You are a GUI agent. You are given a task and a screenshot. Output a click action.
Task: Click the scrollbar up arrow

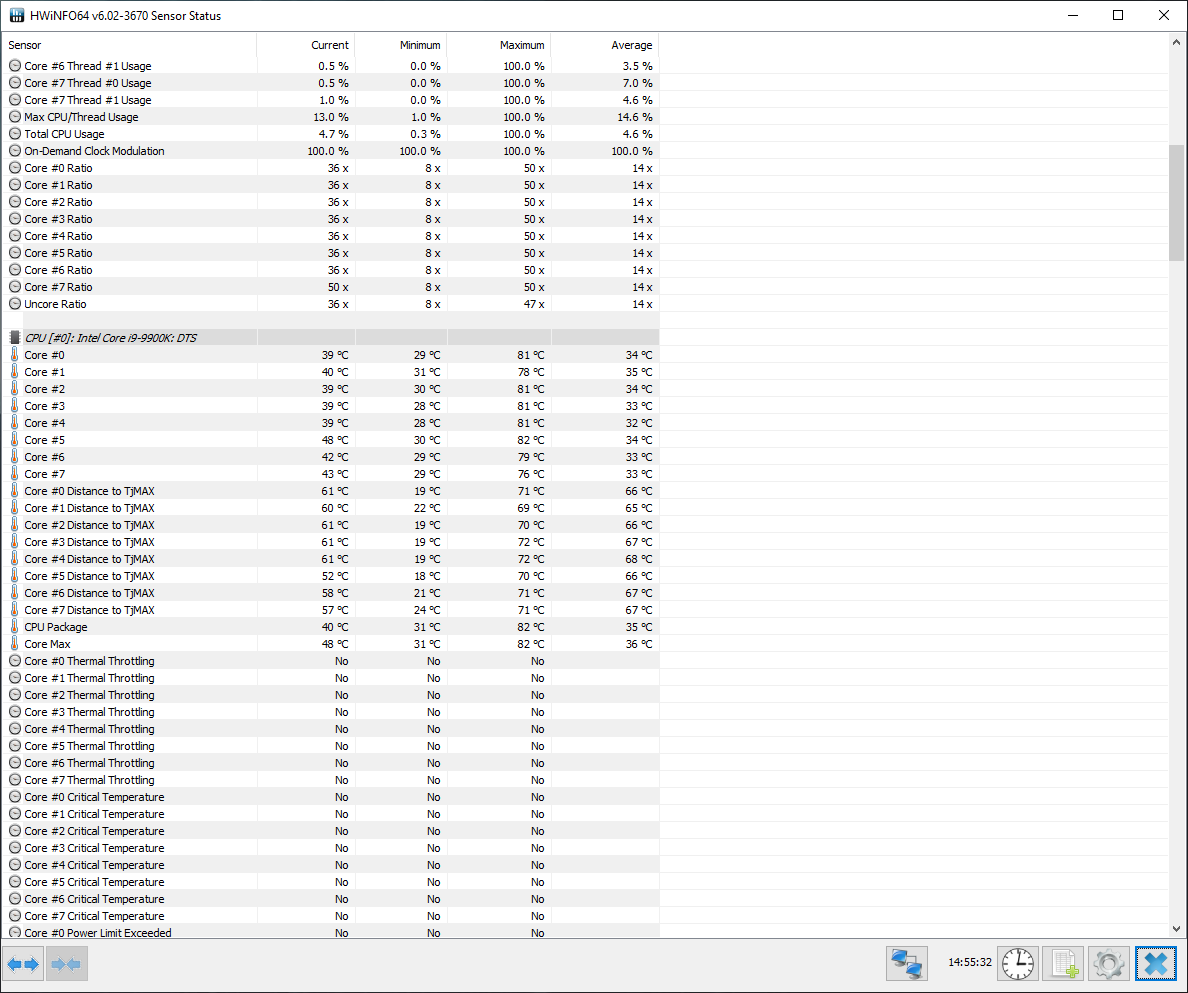click(x=1176, y=42)
